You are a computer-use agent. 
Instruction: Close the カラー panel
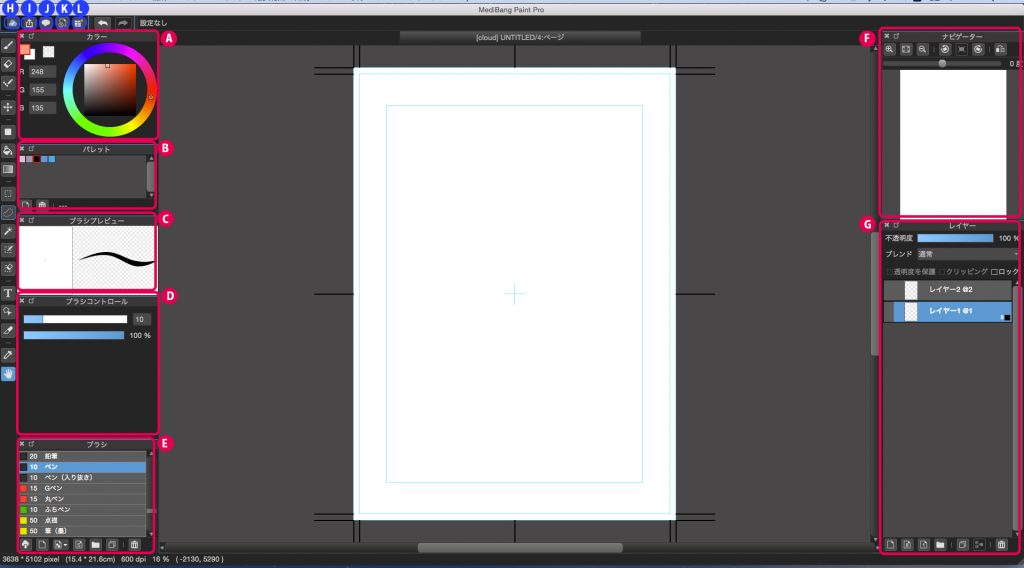pos(22,37)
